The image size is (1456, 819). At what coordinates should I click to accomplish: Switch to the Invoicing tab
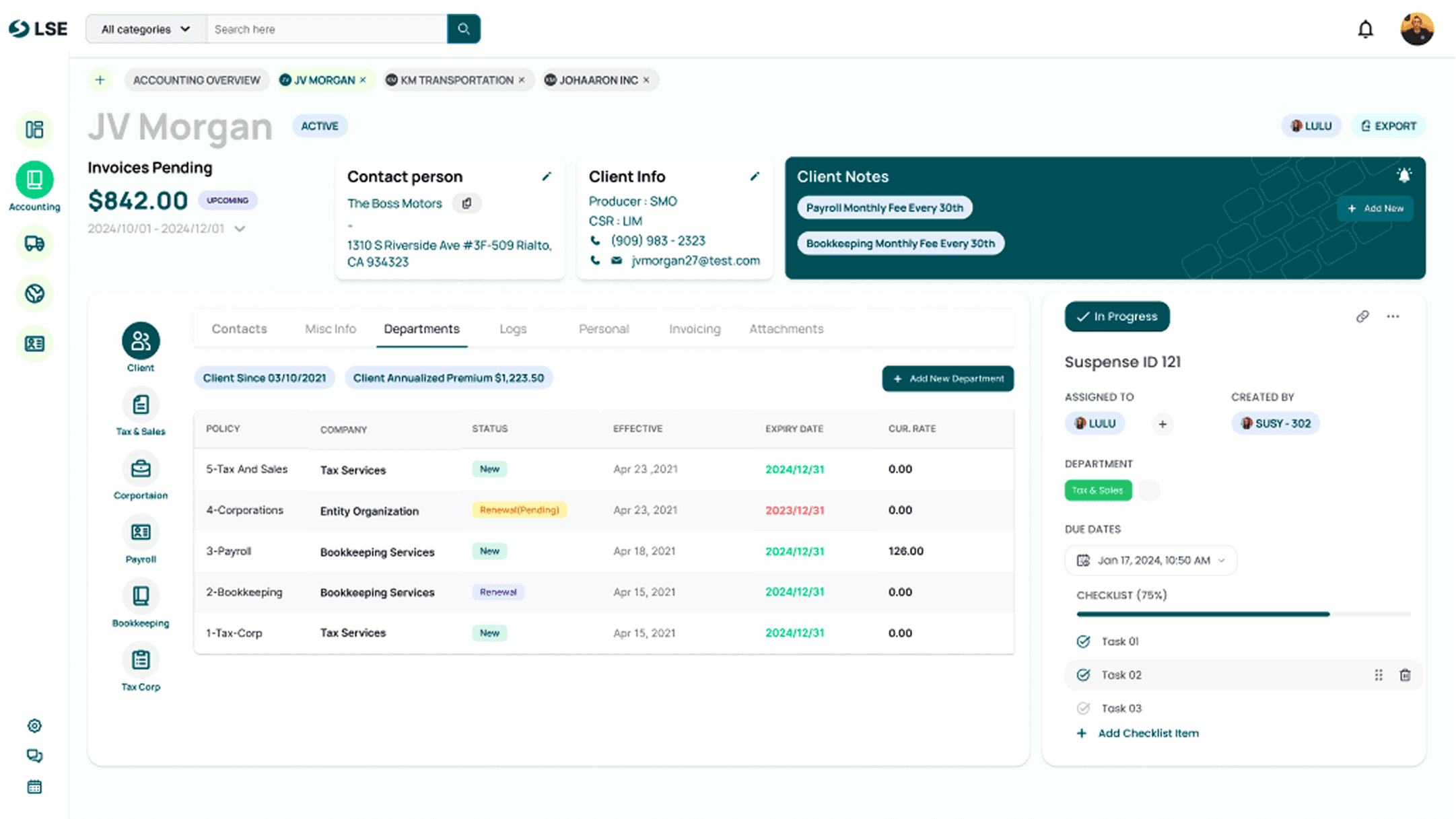[694, 329]
